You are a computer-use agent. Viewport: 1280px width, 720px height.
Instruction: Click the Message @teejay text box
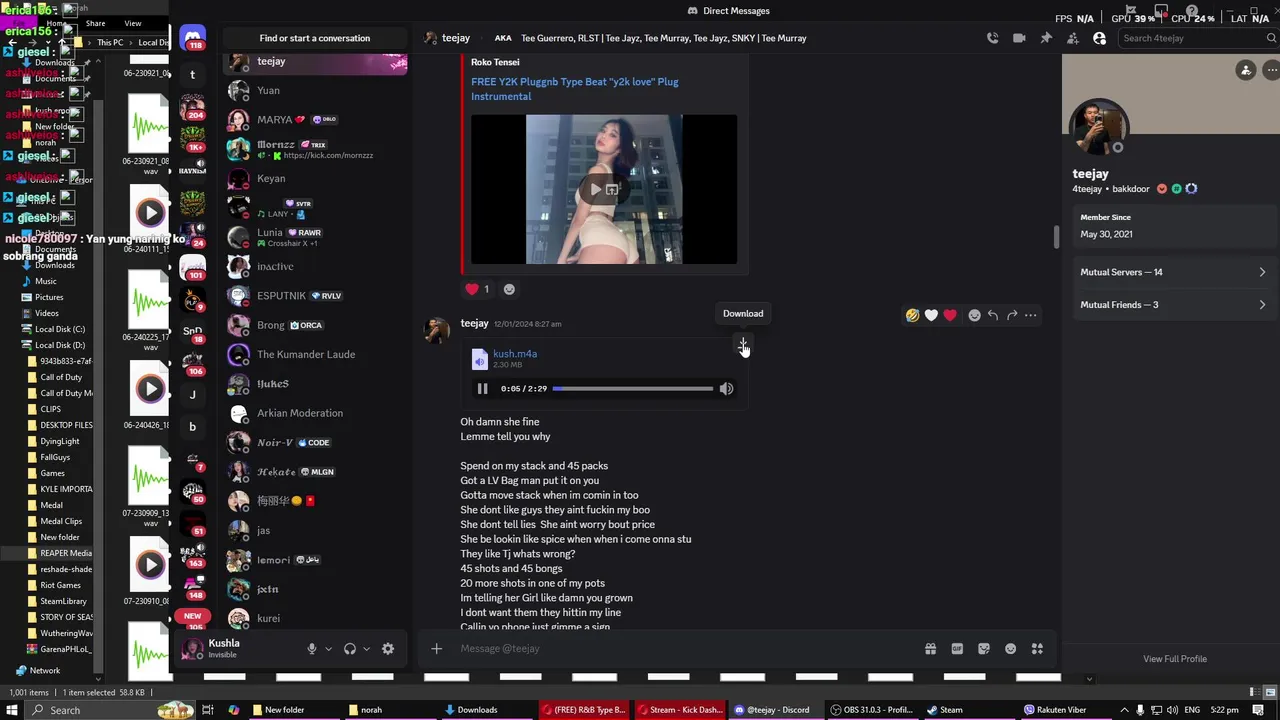[685, 649]
